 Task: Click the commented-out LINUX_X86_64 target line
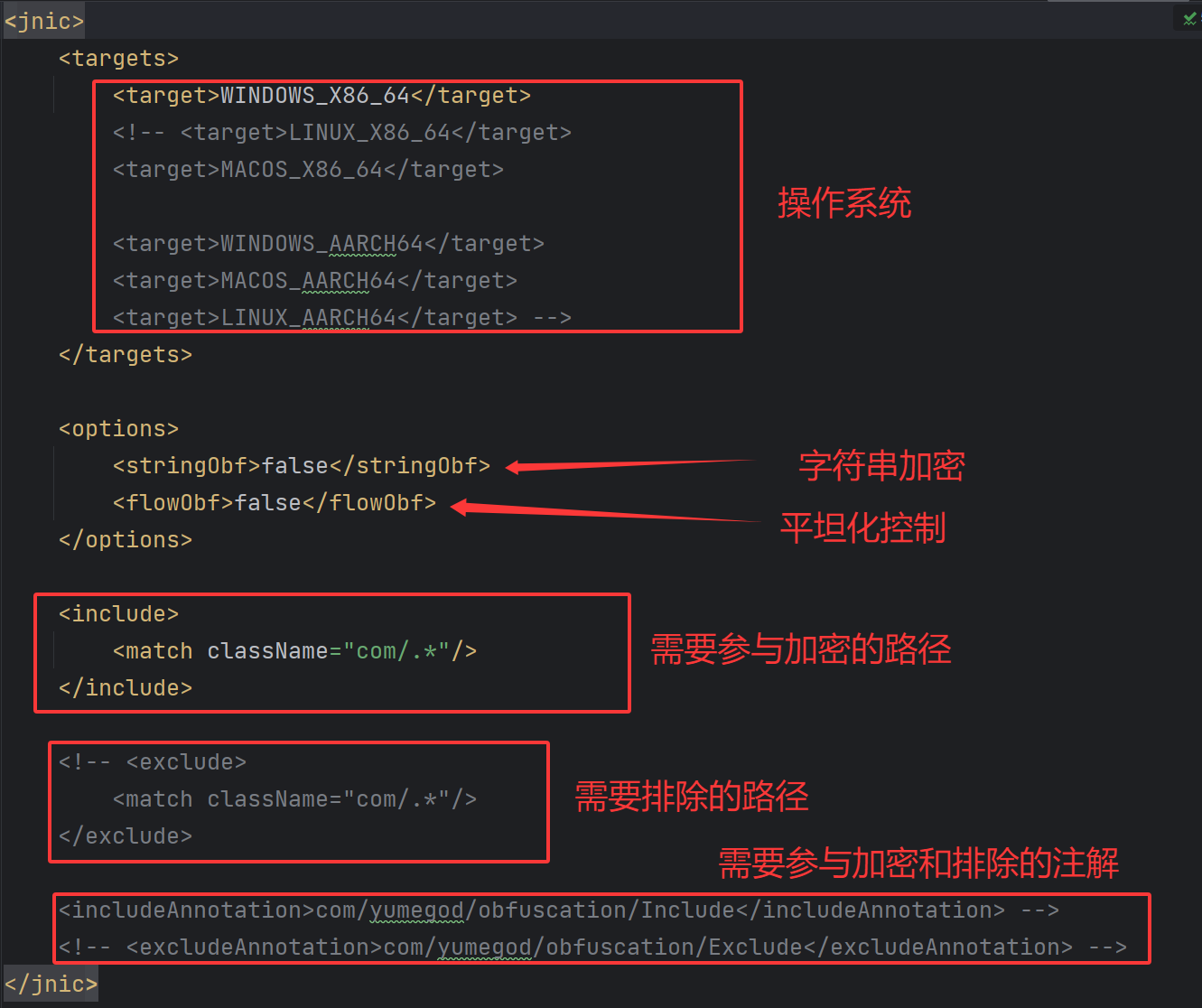click(341, 132)
